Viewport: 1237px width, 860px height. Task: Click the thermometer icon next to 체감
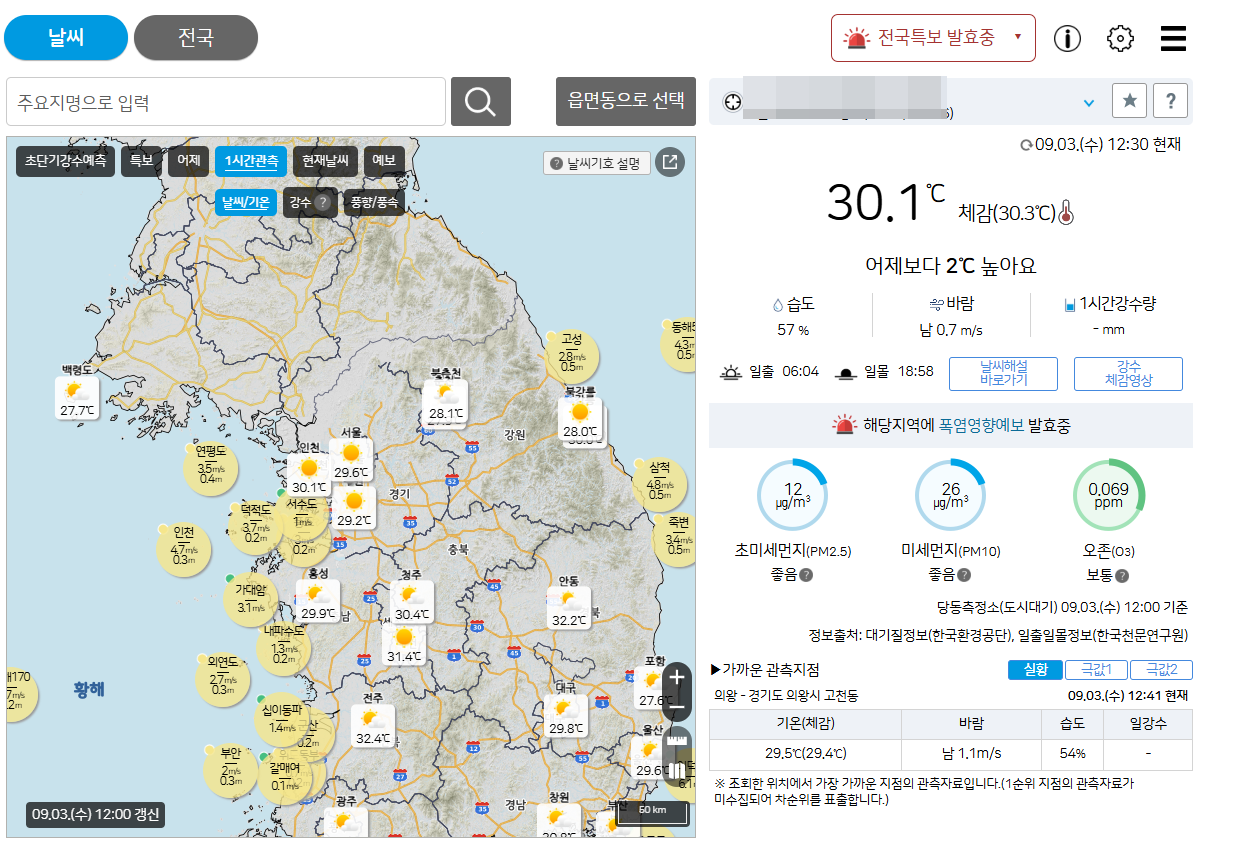[x=1066, y=212]
